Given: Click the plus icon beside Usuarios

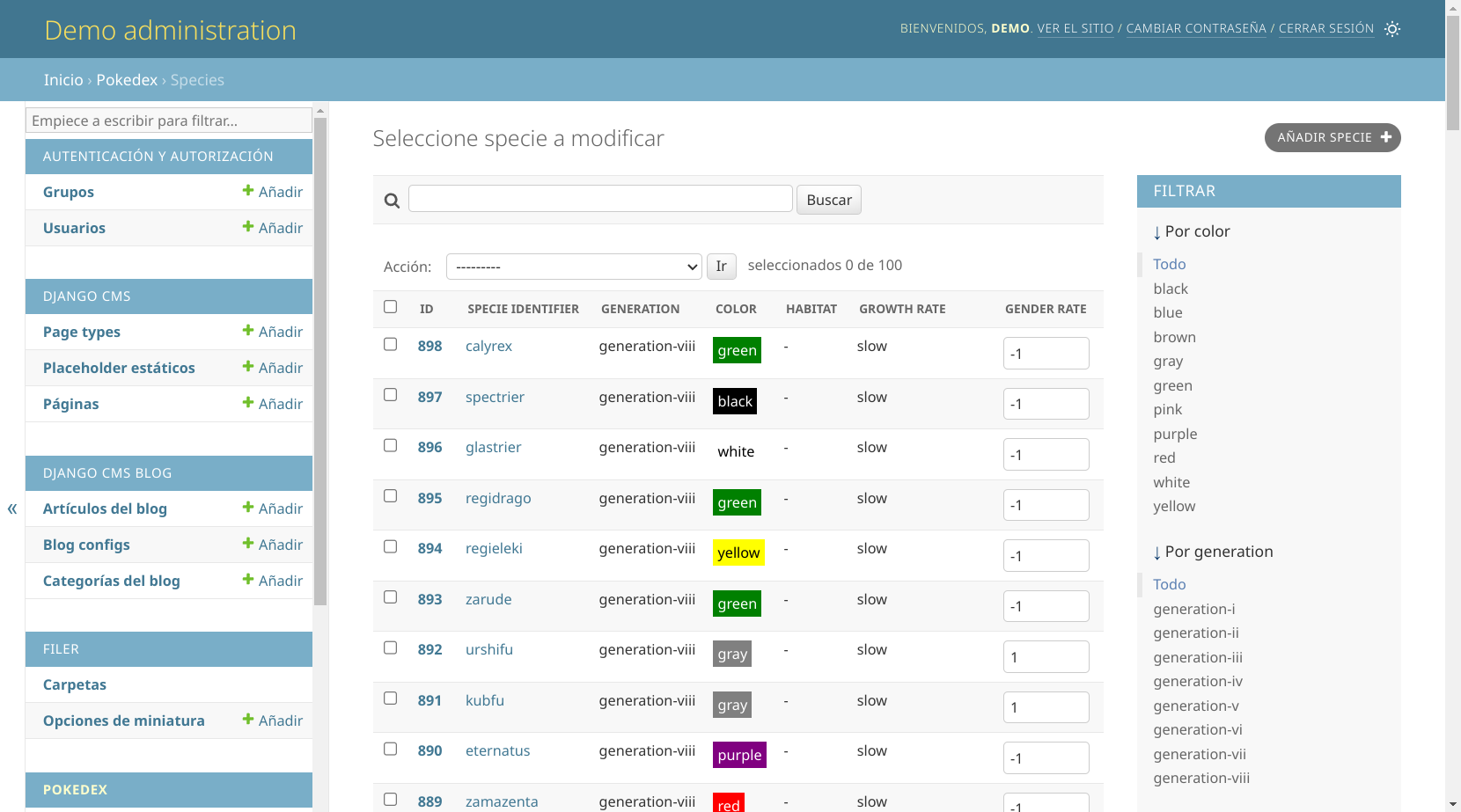Looking at the screenshot, I should [x=248, y=227].
